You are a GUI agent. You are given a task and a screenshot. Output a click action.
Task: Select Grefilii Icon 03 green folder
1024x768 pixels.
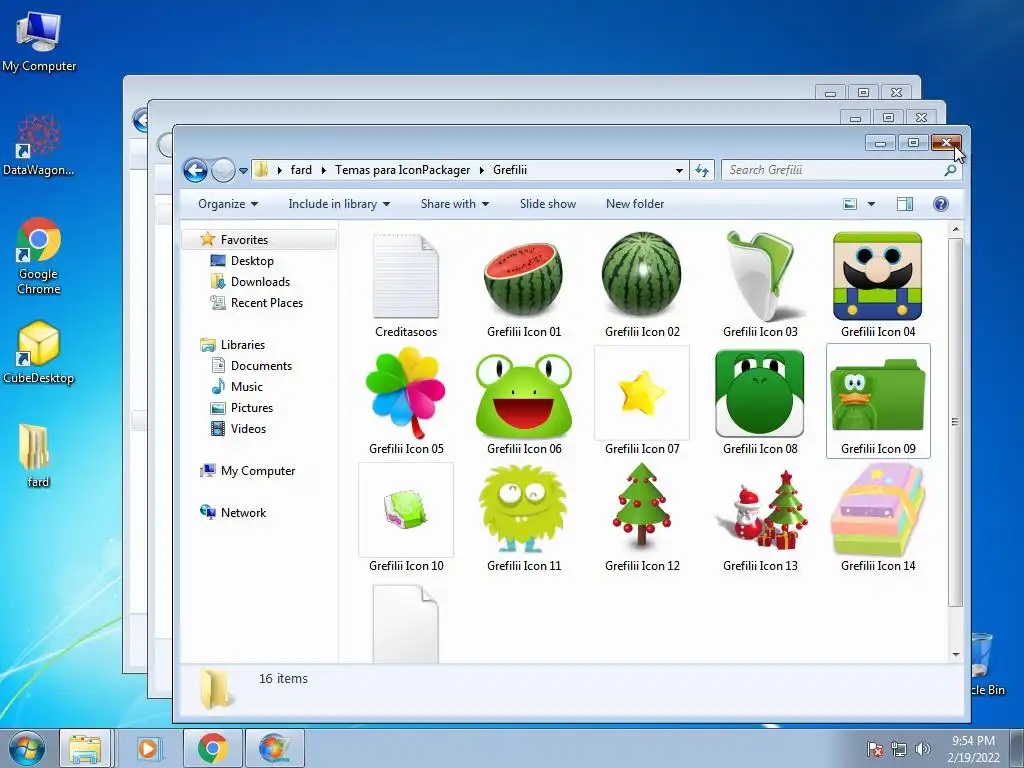(x=760, y=285)
